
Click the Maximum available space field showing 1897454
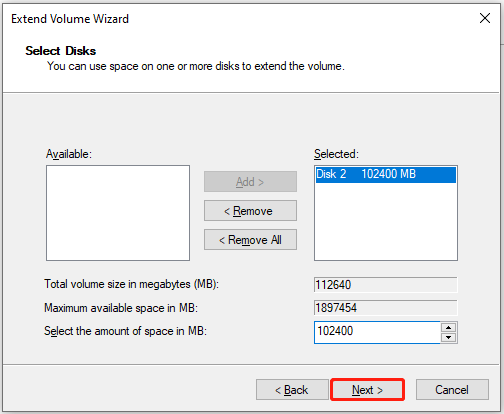(x=386, y=308)
